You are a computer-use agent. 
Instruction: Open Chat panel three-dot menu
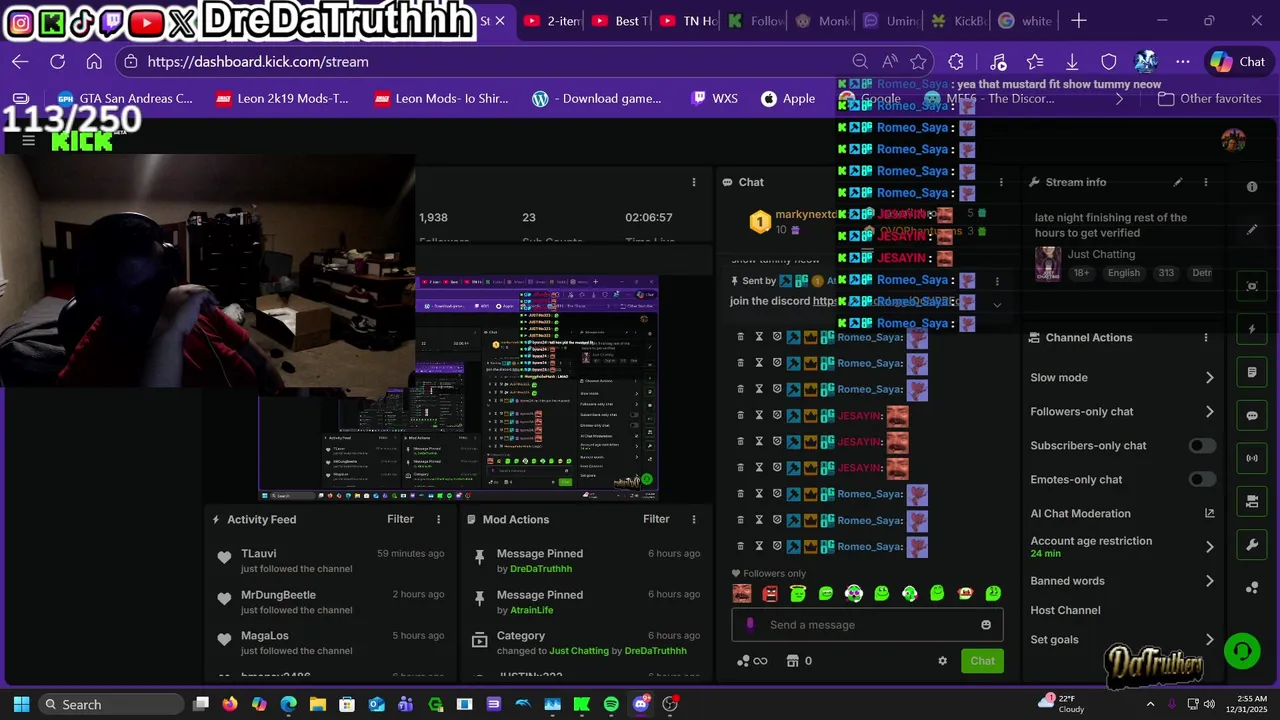pos(1001,182)
